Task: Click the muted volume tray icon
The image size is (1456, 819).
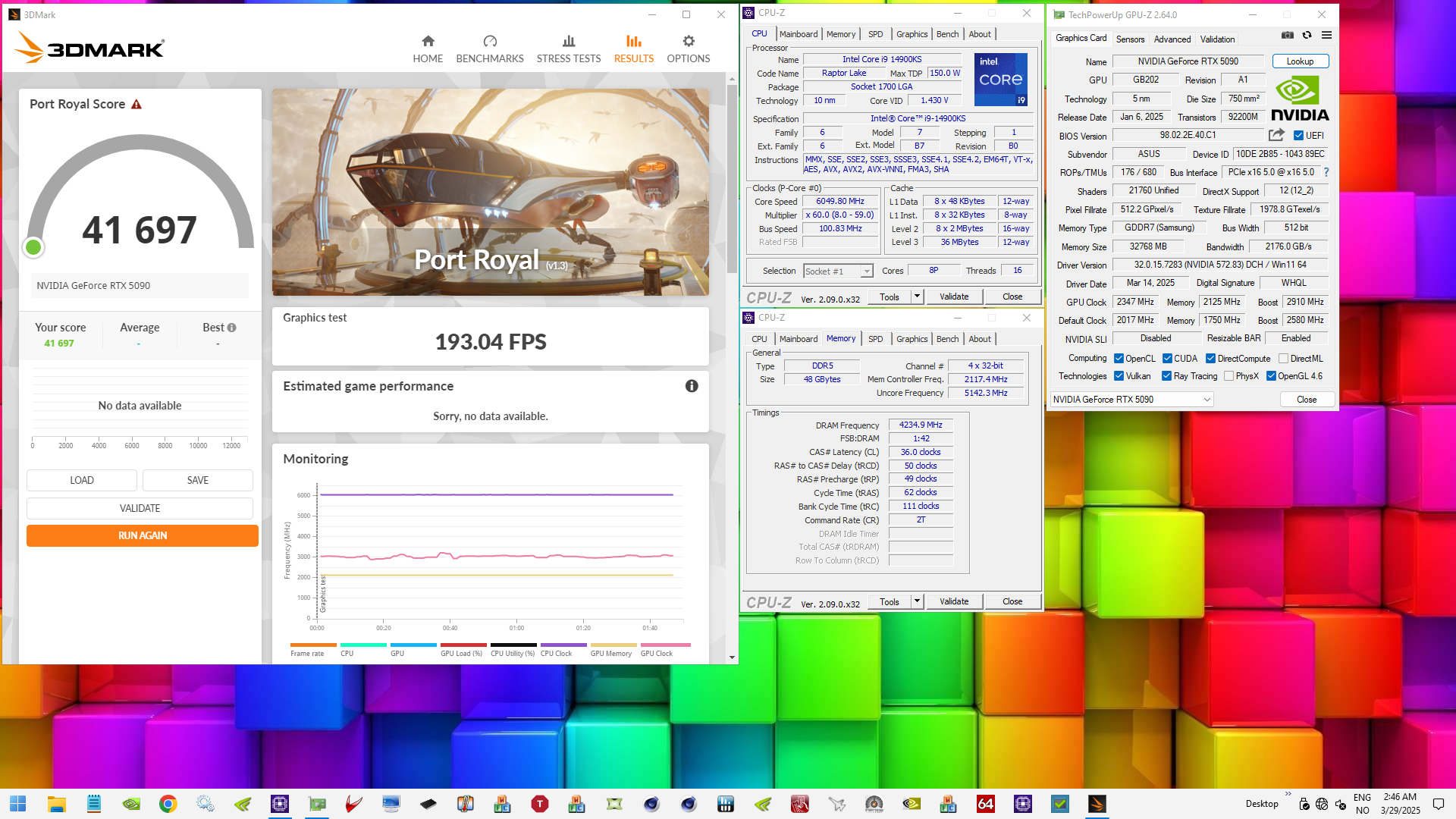Action: (1341, 804)
